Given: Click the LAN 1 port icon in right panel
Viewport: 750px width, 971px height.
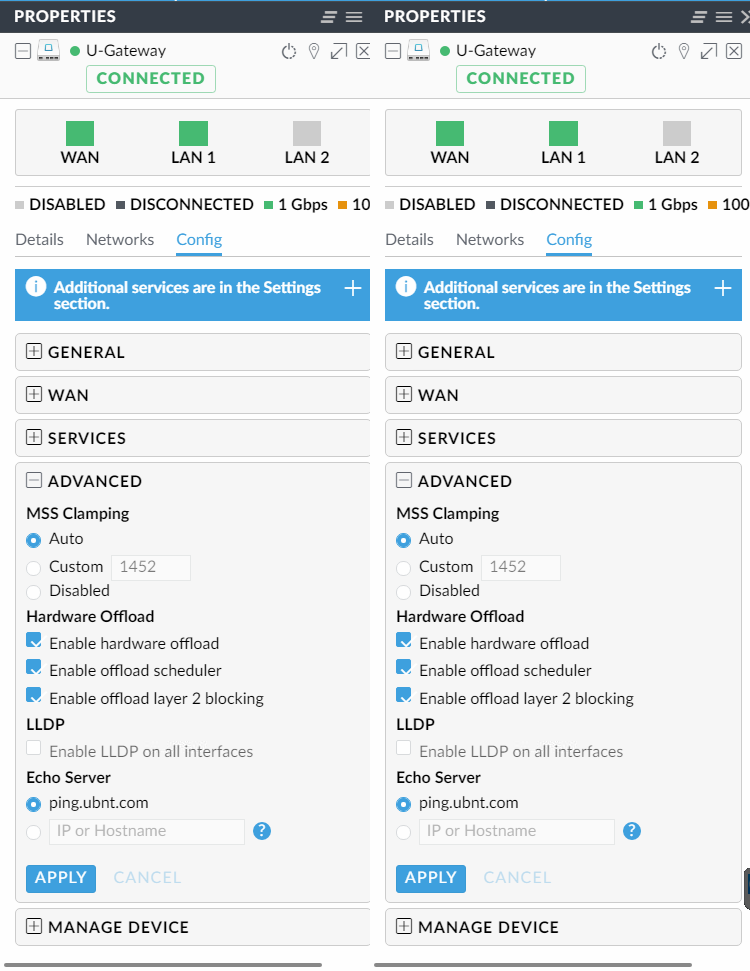Looking at the screenshot, I should pos(563,134).
